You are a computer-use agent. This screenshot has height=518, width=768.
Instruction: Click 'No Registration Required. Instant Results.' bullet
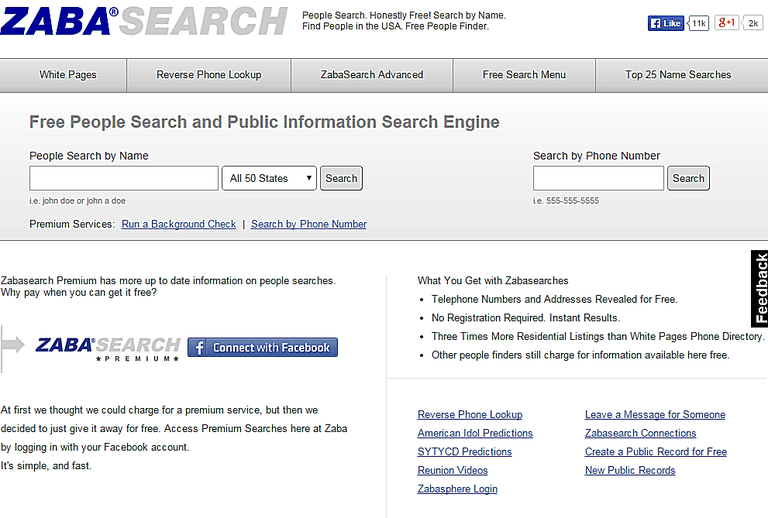coord(526,318)
